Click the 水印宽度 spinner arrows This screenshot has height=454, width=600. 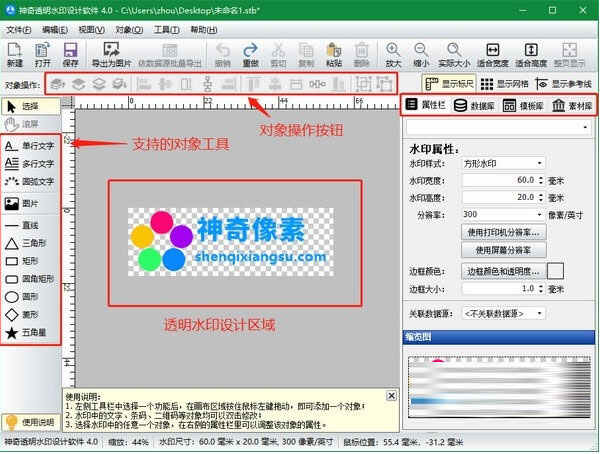(x=541, y=180)
